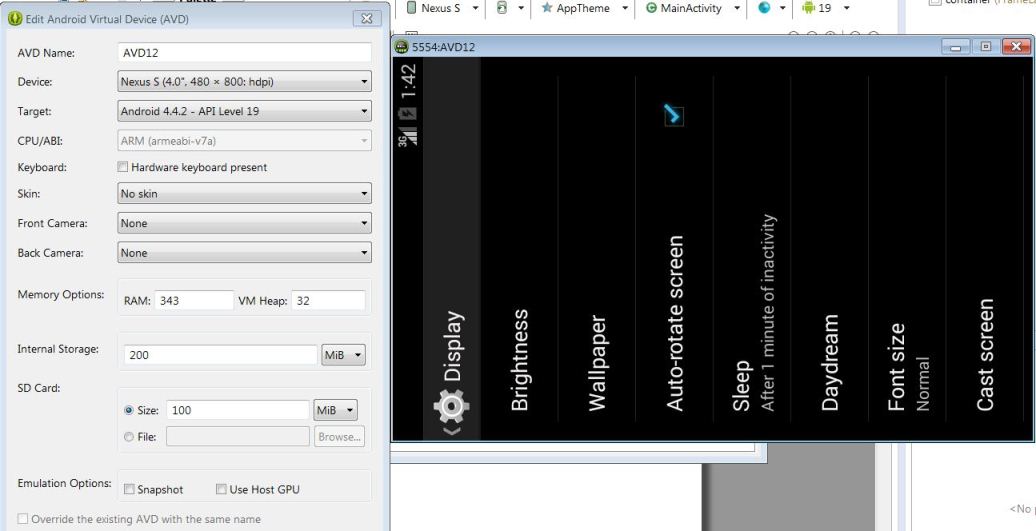Click the globe locale icon in toolbar
1036x531 pixels.
click(764, 8)
